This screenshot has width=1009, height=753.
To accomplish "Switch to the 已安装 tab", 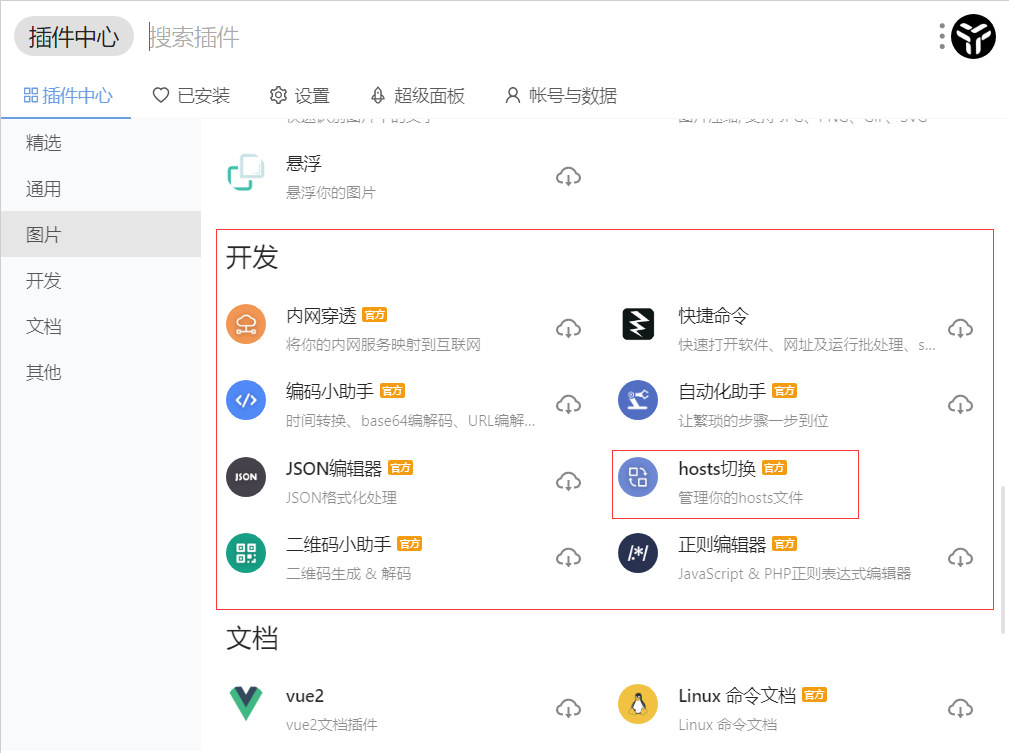I will [x=190, y=95].
